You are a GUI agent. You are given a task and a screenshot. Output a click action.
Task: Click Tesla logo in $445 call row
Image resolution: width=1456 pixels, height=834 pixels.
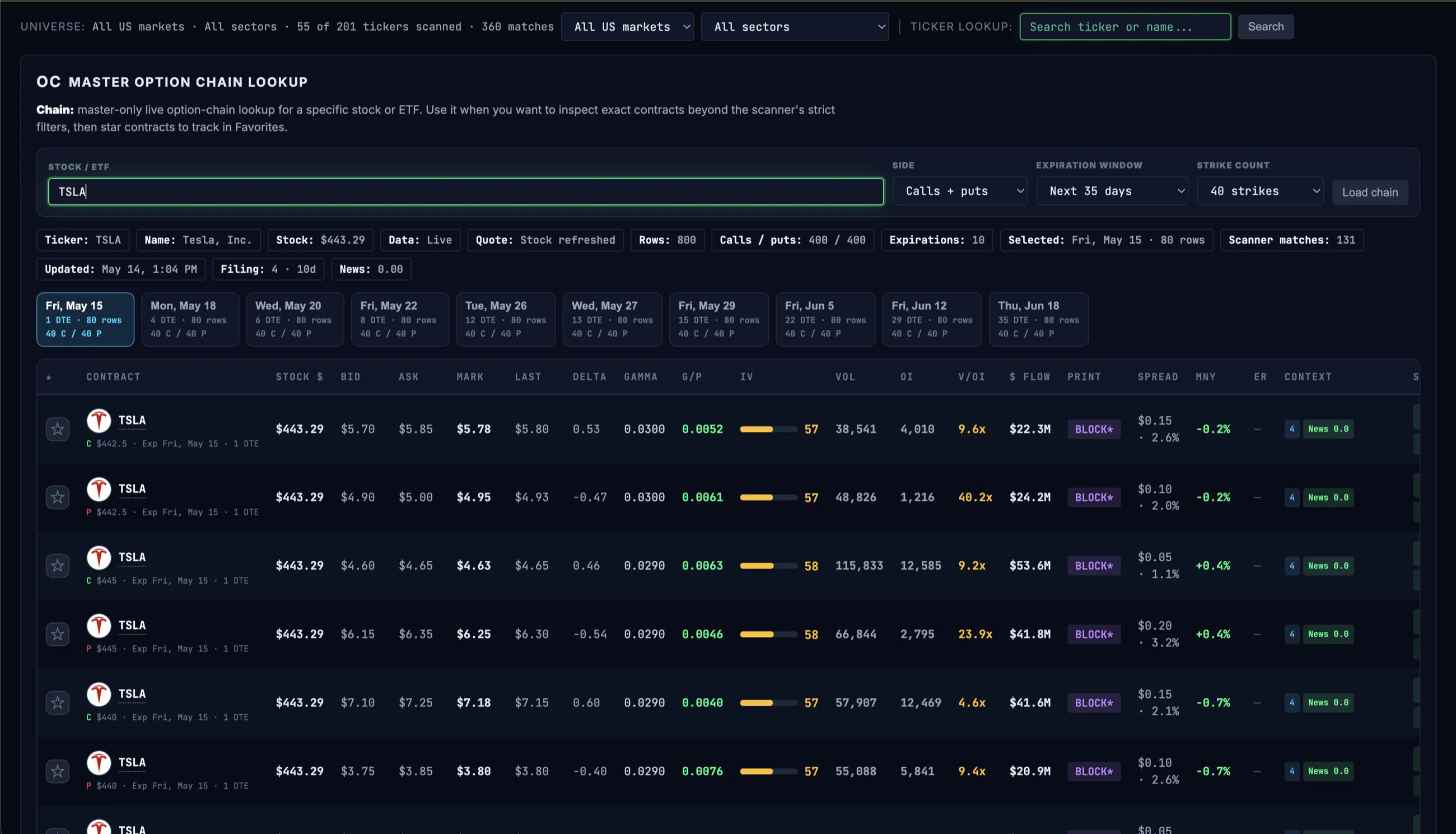tap(99, 558)
